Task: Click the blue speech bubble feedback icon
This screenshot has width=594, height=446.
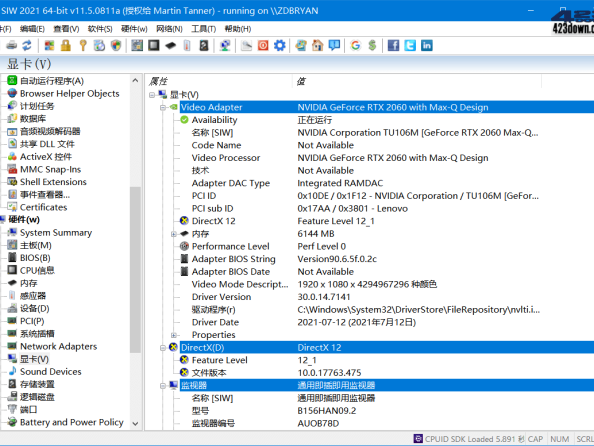Action: pyautogui.click(x=334, y=45)
